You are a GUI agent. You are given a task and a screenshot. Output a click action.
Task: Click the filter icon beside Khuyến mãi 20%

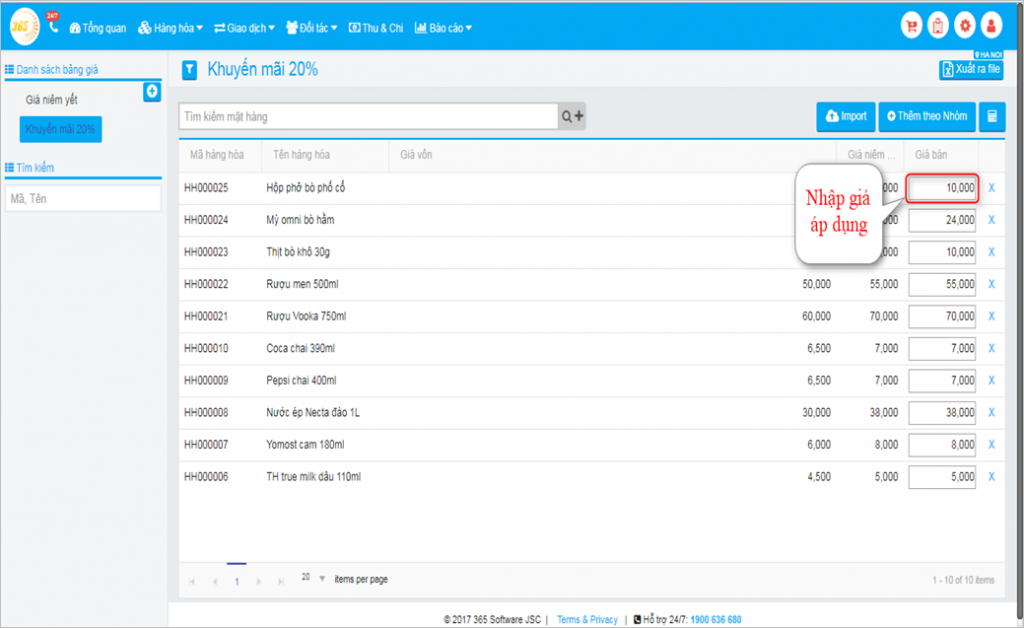(189, 70)
